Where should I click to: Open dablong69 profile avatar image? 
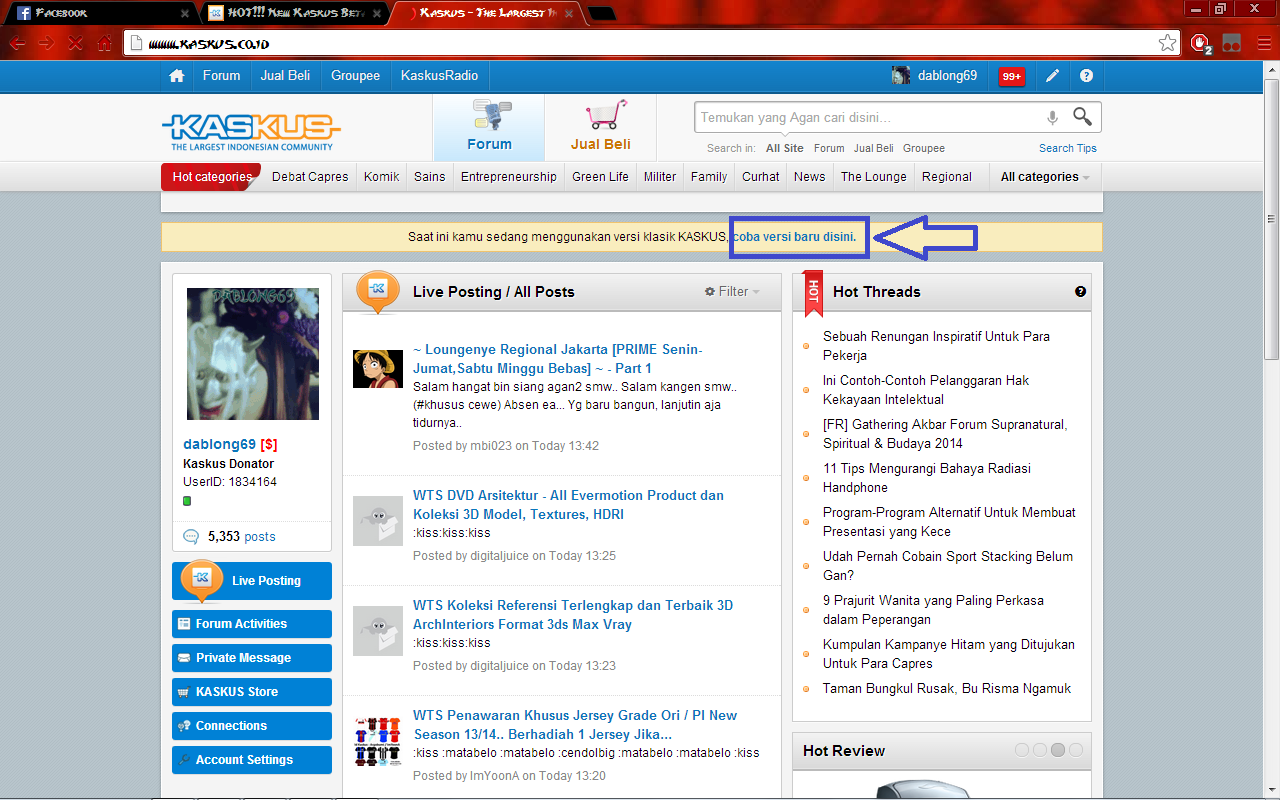[253, 354]
